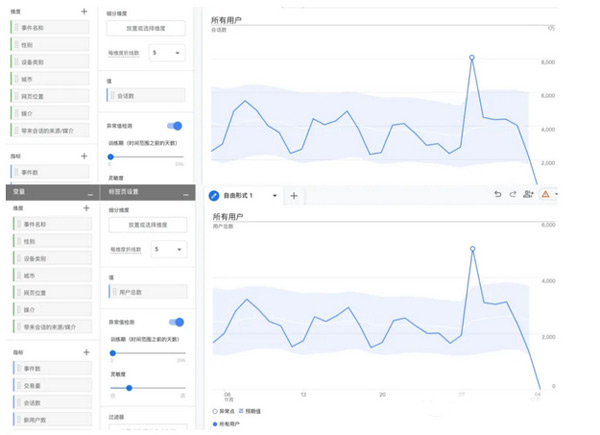
Task: Click the redo arrow icon
Action: [x=512, y=194]
